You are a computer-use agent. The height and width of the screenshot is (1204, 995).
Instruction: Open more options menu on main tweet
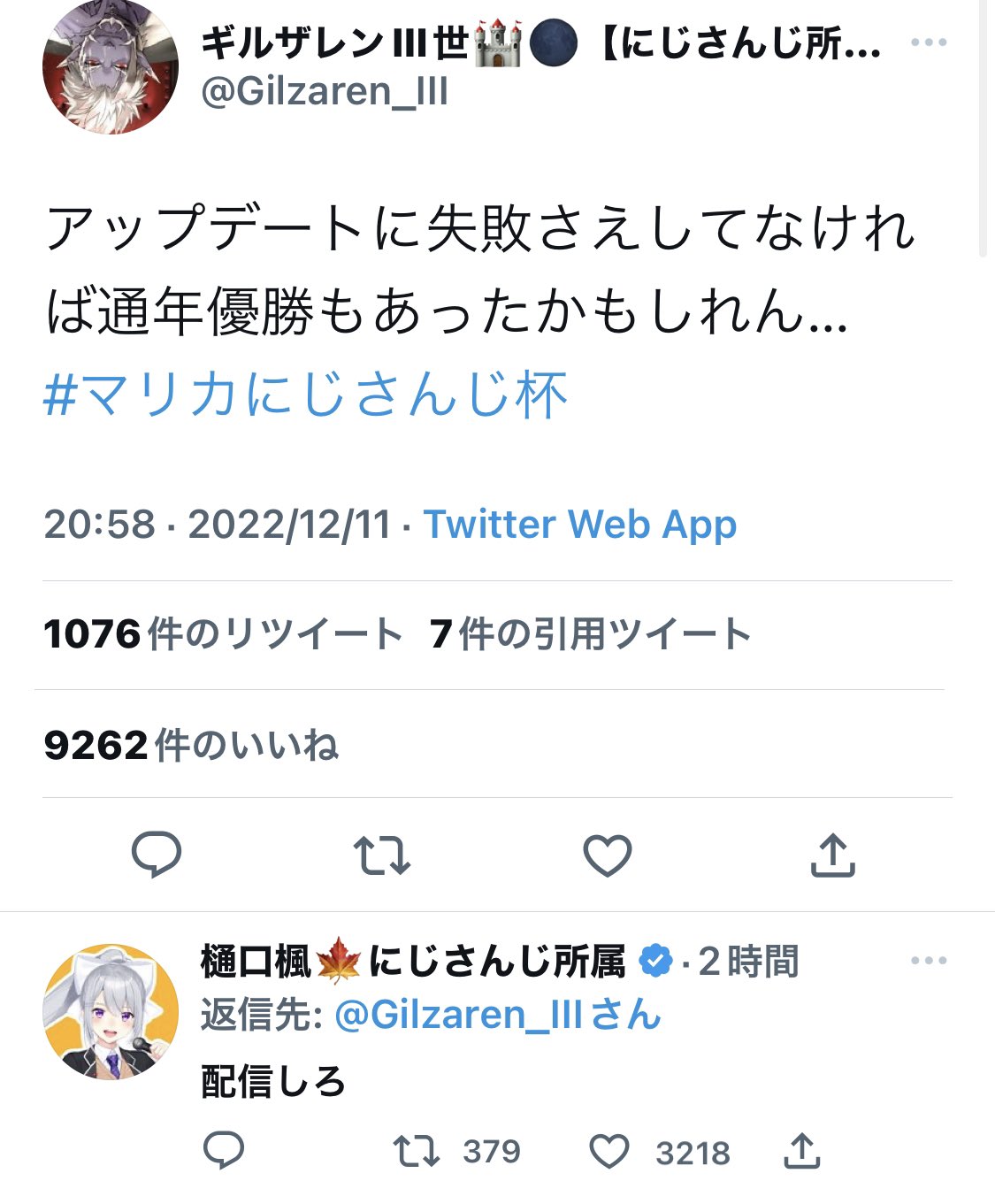[x=929, y=42]
